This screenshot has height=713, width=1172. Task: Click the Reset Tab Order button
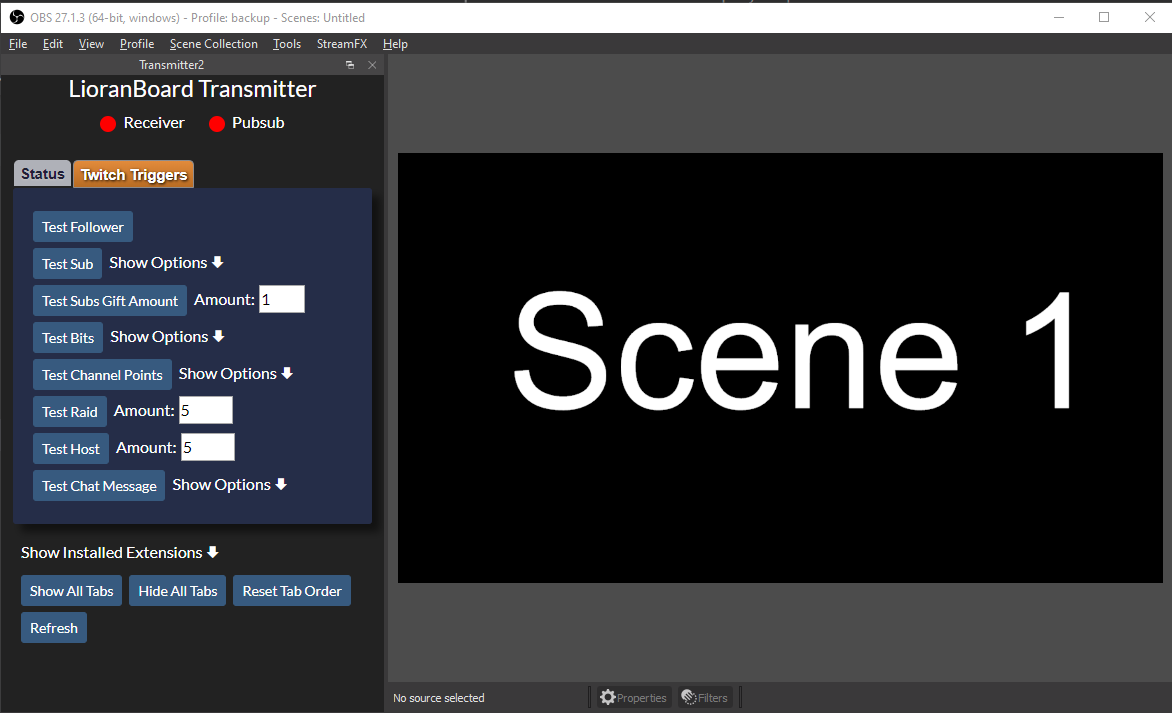pyautogui.click(x=292, y=591)
